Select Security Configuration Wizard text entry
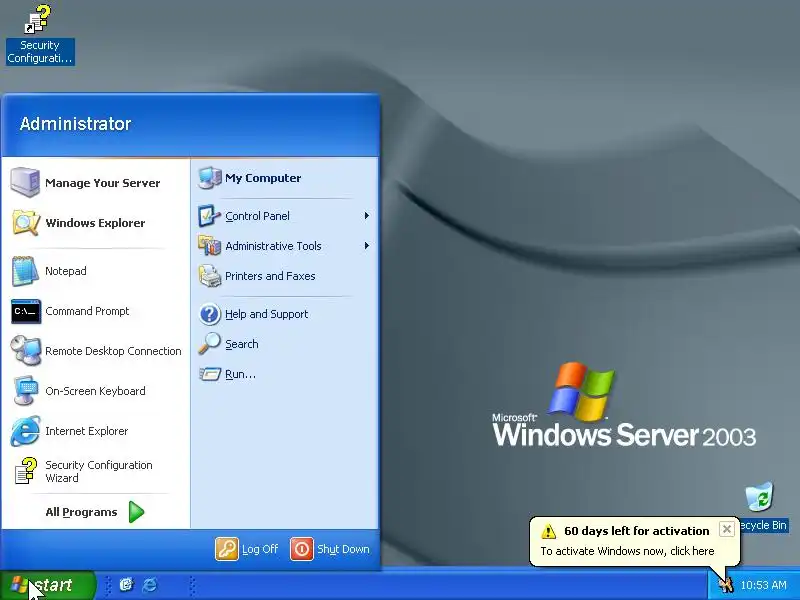Screen dimensions: 800x600 (98, 471)
